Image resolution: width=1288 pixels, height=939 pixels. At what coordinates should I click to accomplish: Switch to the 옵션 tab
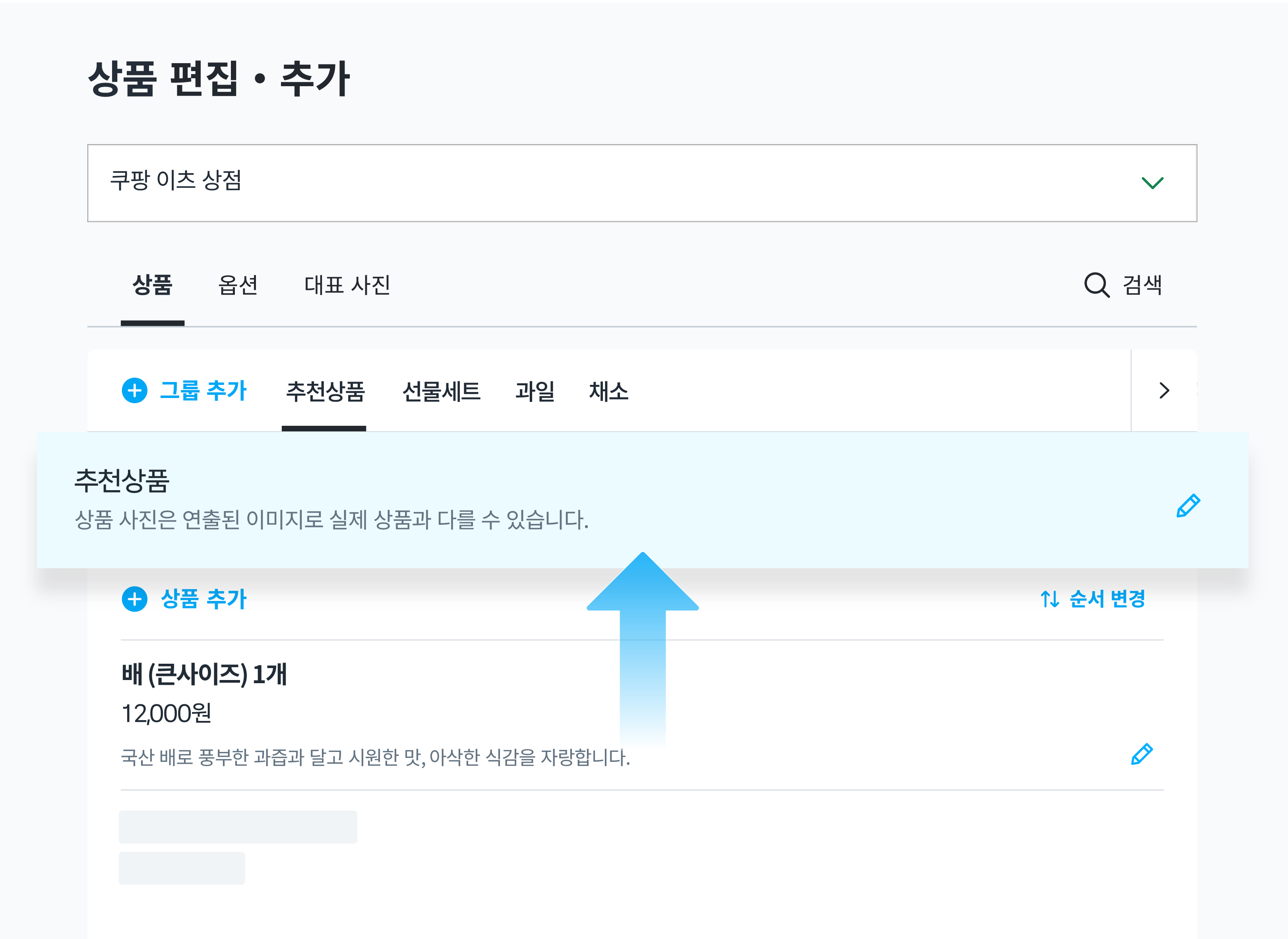(x=238, y=285)
